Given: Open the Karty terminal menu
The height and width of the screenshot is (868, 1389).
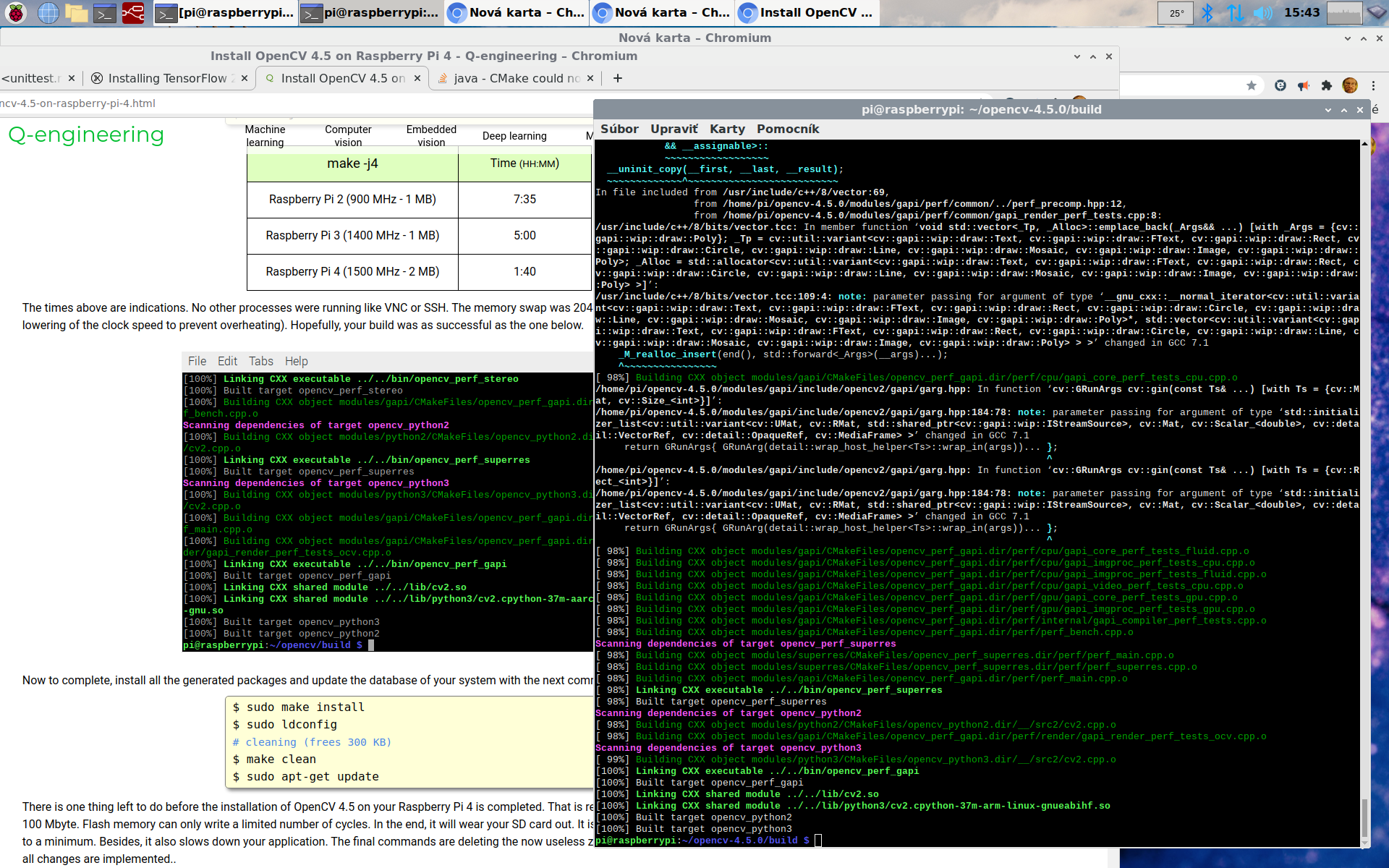Looking at the screenshot, I should [x=726, y=129].
